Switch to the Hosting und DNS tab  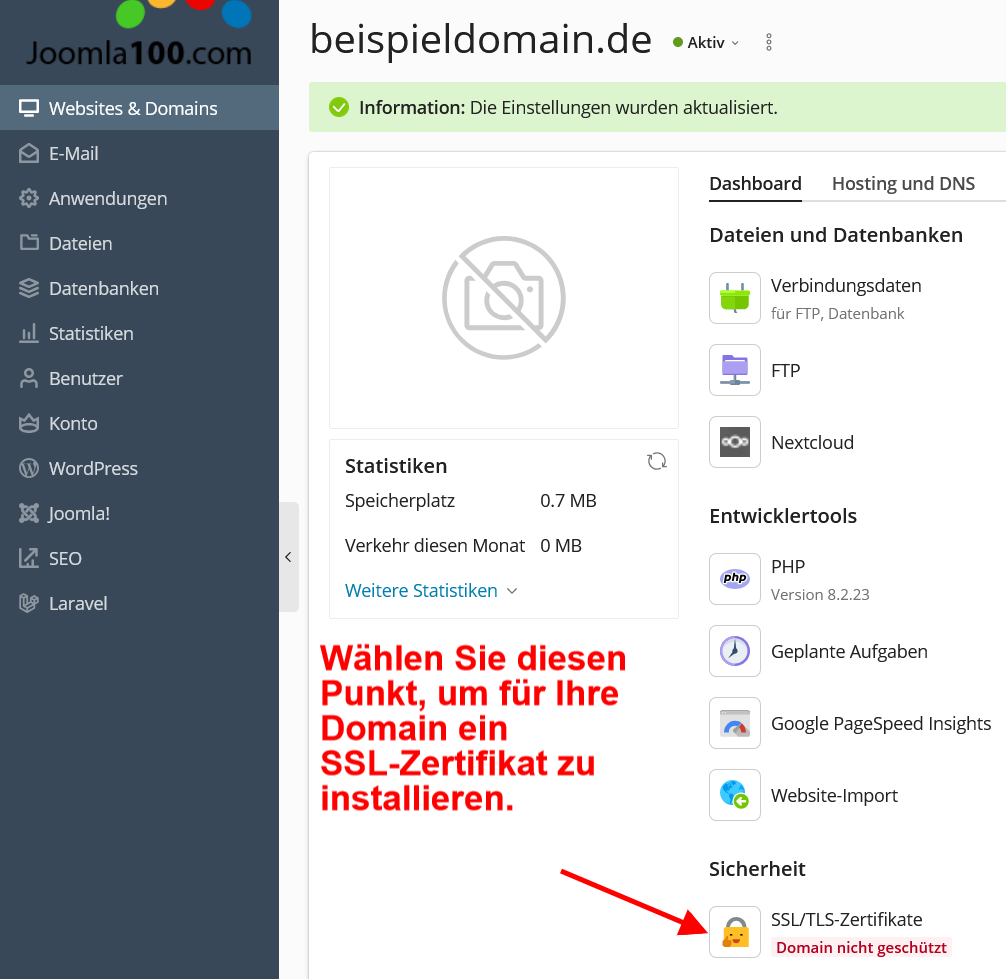point(903,183)
